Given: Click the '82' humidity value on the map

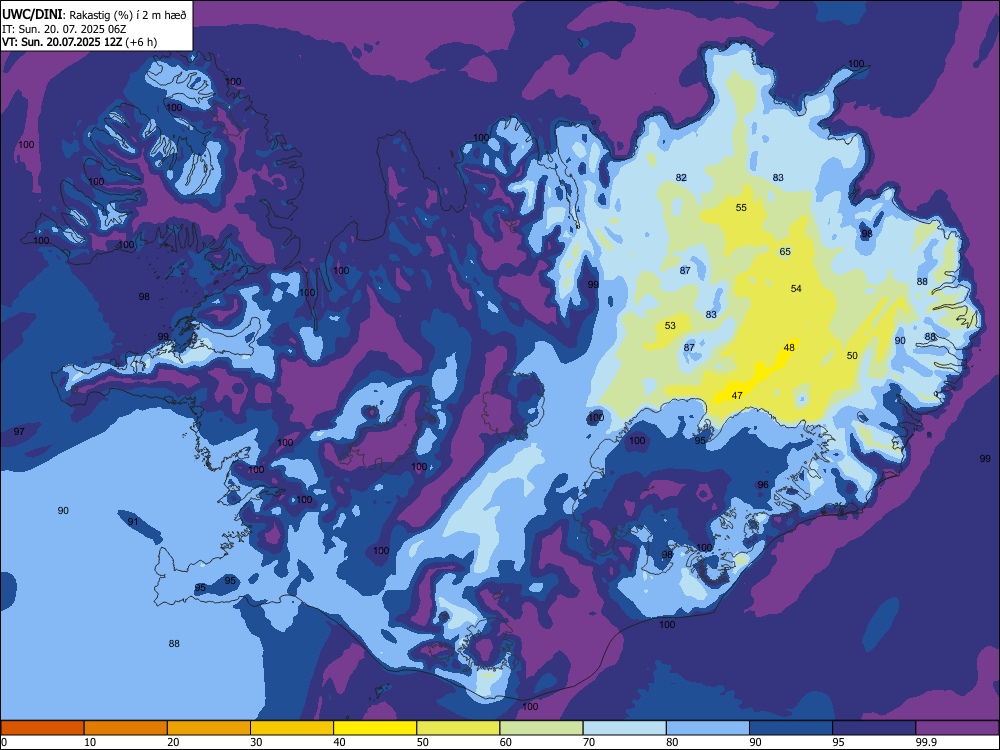Looking at the screenshot, I should pos(681,177).
